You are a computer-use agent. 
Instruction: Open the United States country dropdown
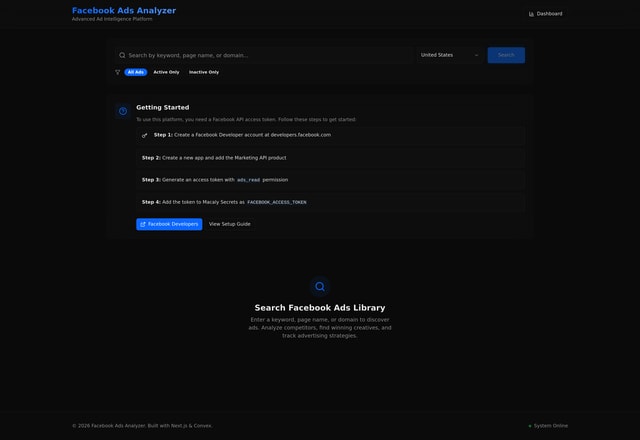pyautogui.click(x=449, y=55)
